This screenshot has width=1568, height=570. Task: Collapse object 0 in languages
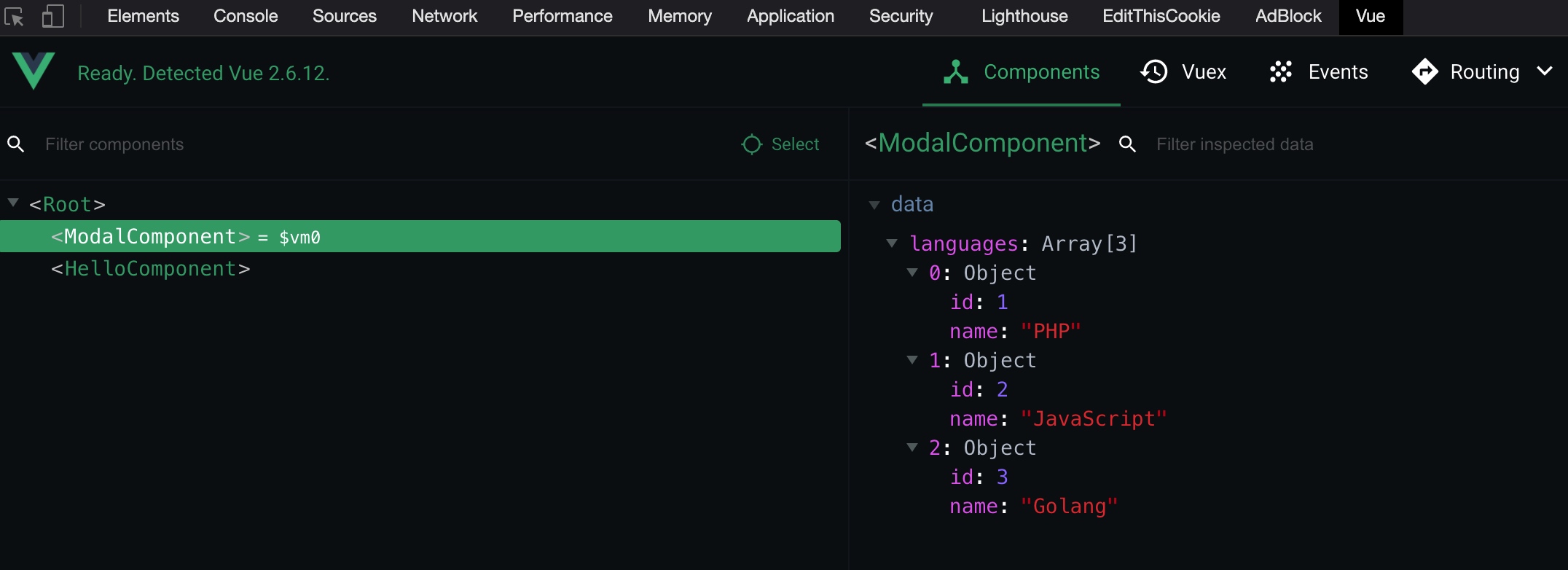pos(912,273)
